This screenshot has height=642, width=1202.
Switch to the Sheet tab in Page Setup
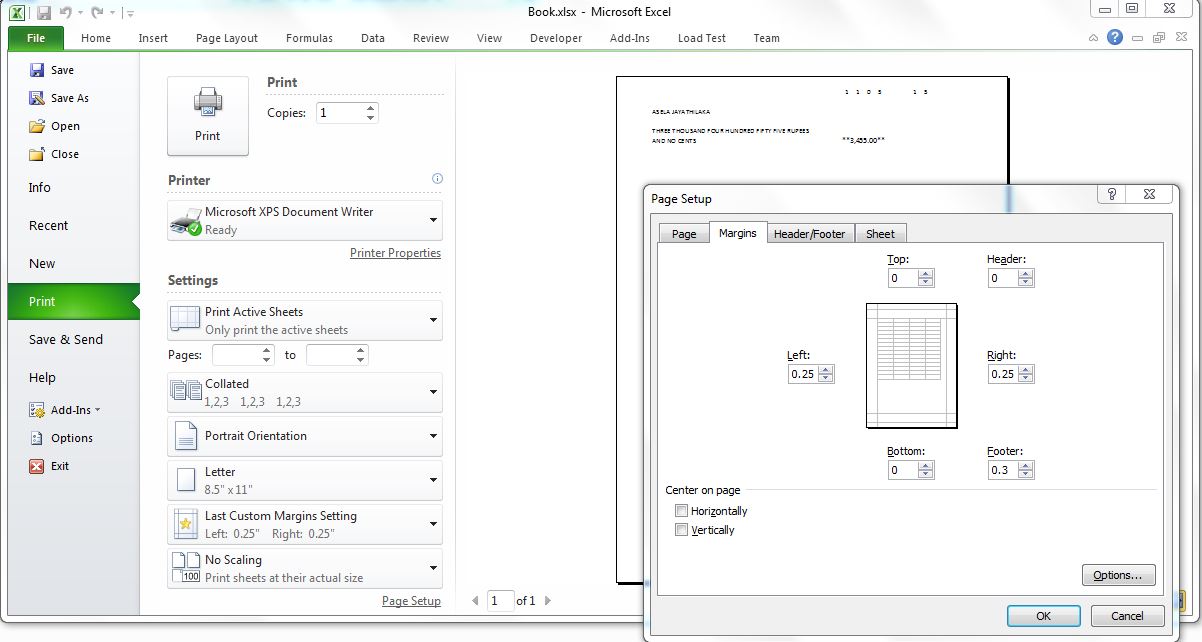[x=880, y=233]
